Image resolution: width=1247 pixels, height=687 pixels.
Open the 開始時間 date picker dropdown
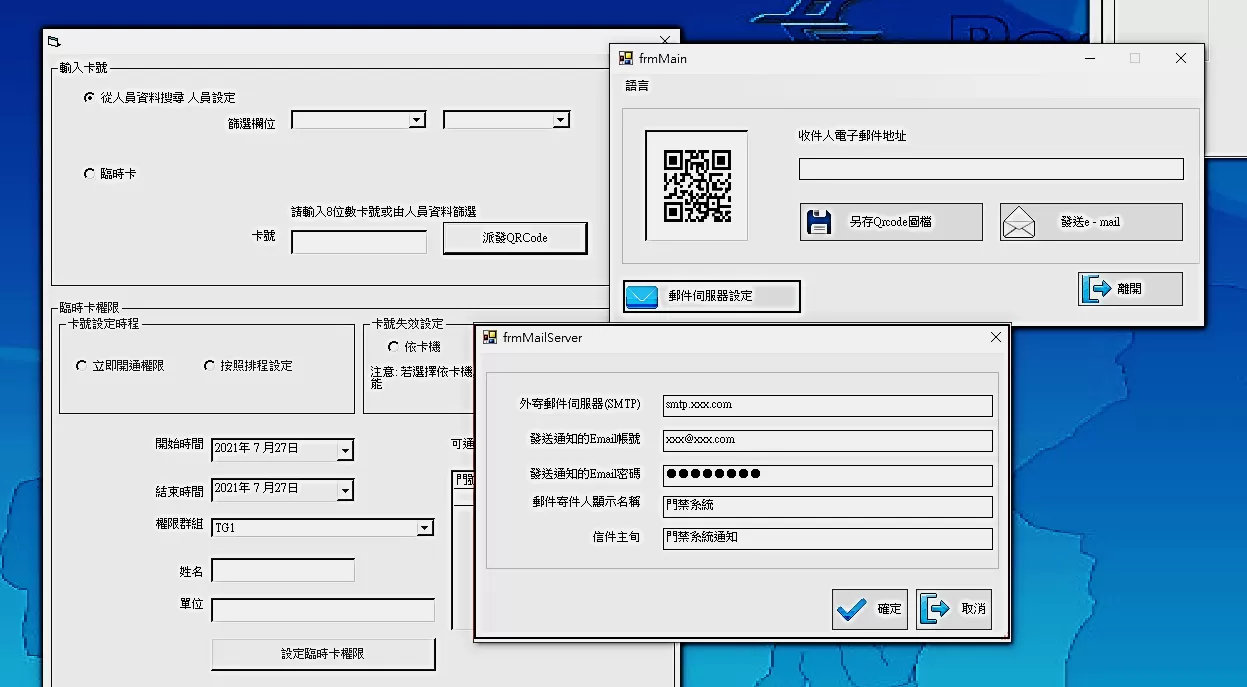[x=345, y=451]
